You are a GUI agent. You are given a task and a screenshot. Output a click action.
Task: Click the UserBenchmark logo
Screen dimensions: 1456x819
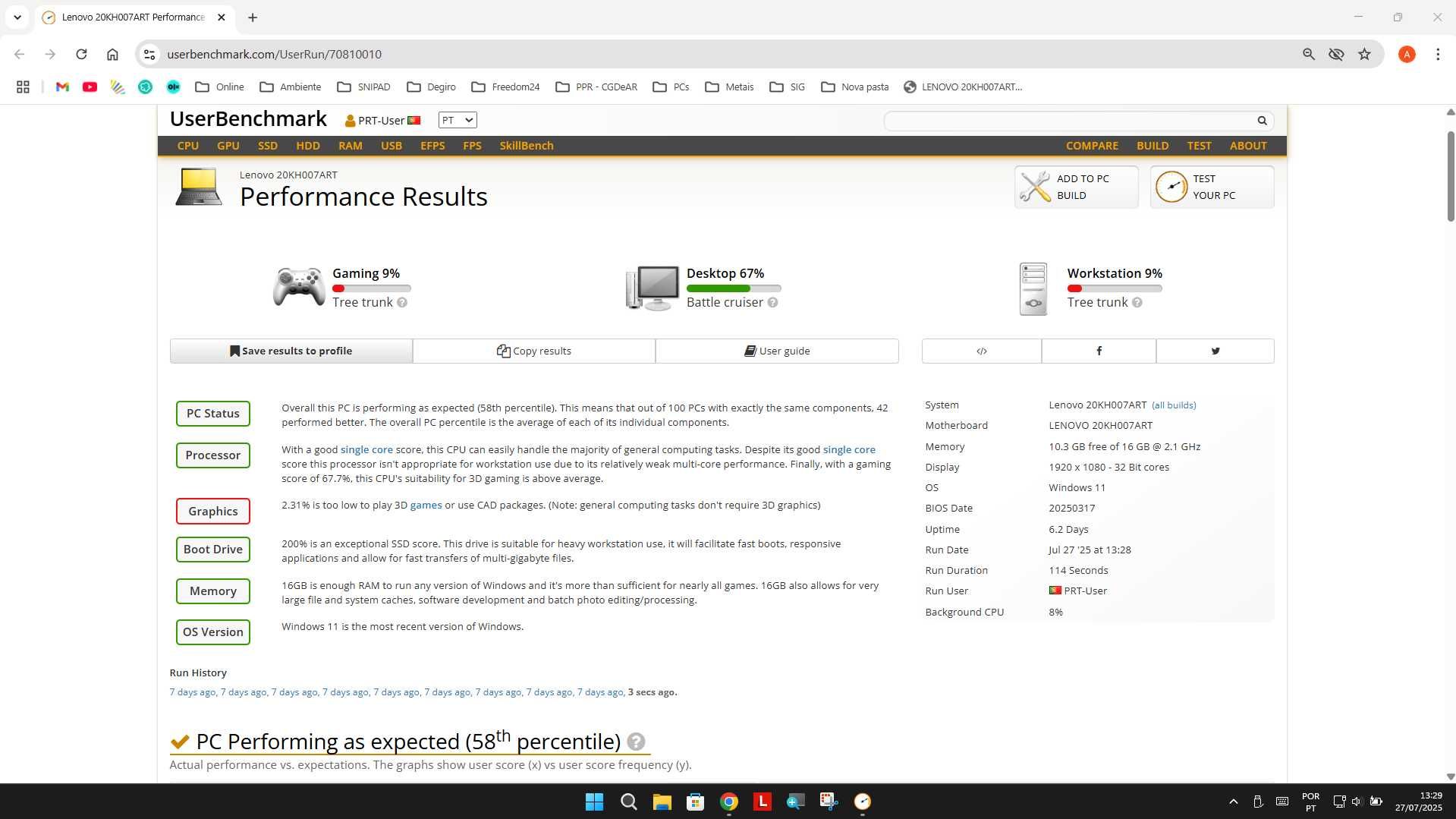tap(248, 119)
